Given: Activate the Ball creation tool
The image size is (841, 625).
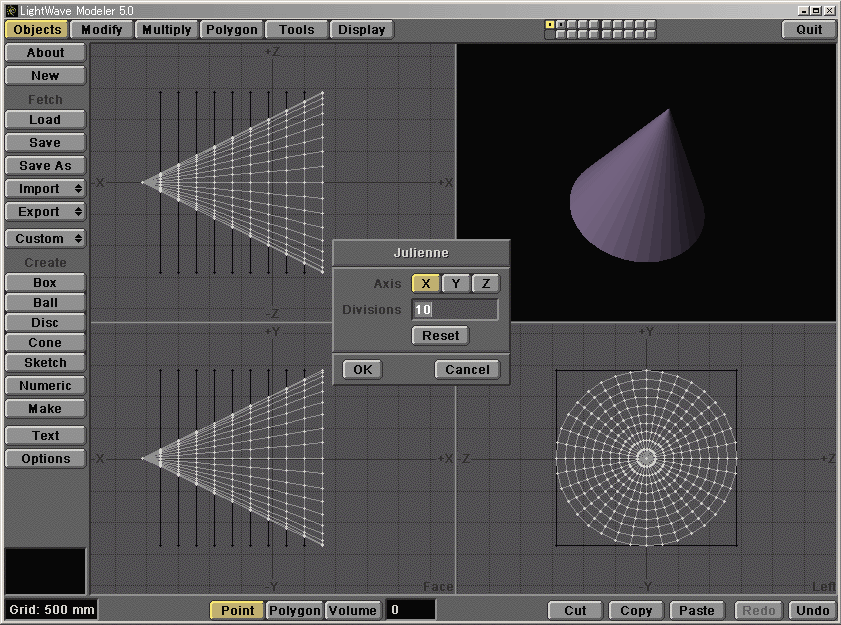Looking at the screenshot, I should coord(44,302).
